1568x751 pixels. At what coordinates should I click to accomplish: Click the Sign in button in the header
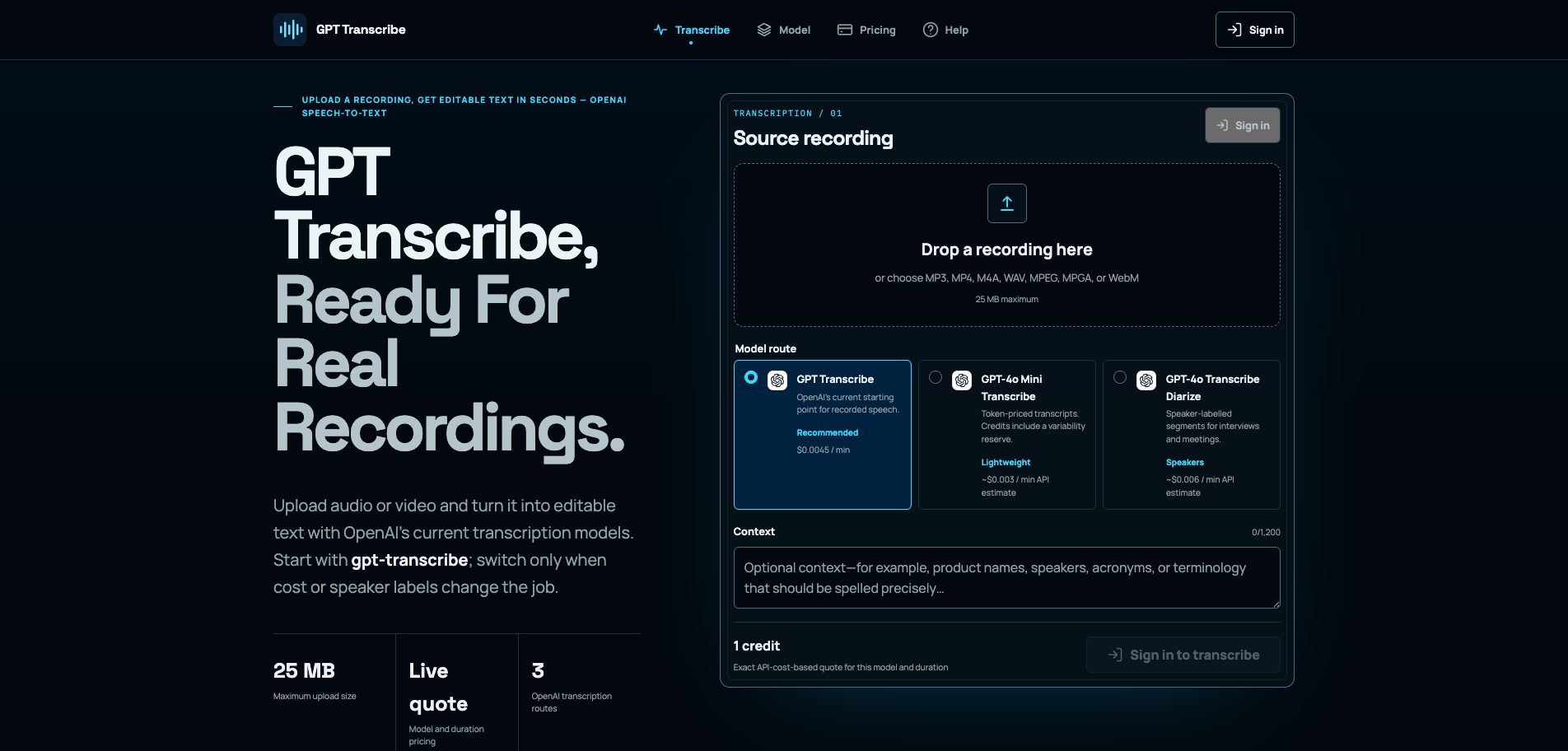1255,30
